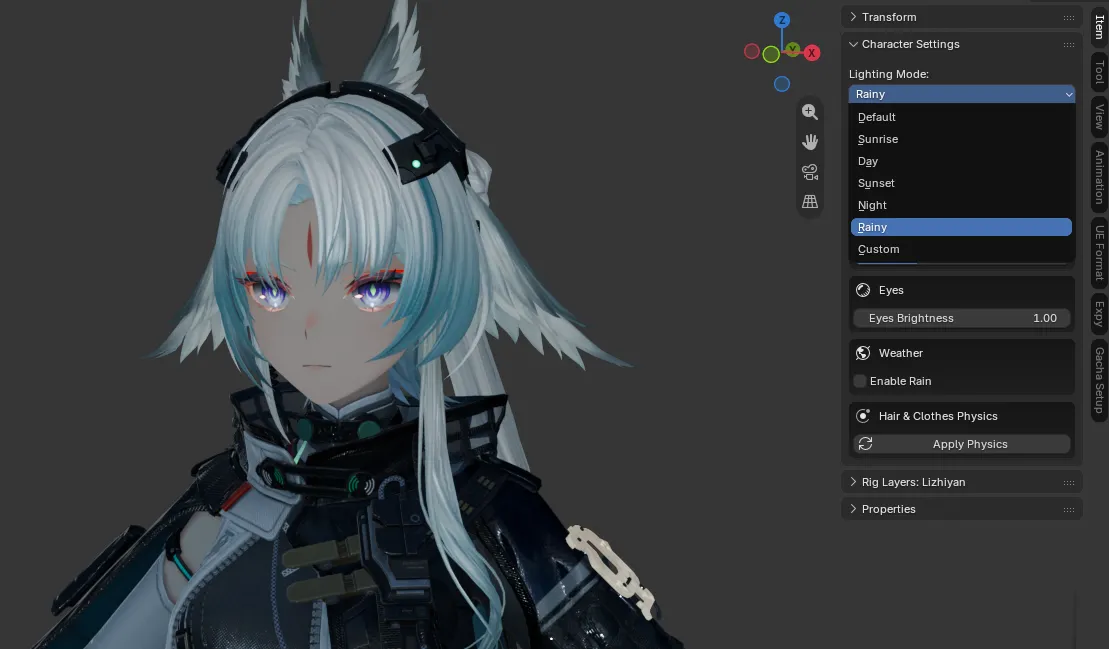
Task: Click the blue Z axis gizmo
Action: (782, 20)
